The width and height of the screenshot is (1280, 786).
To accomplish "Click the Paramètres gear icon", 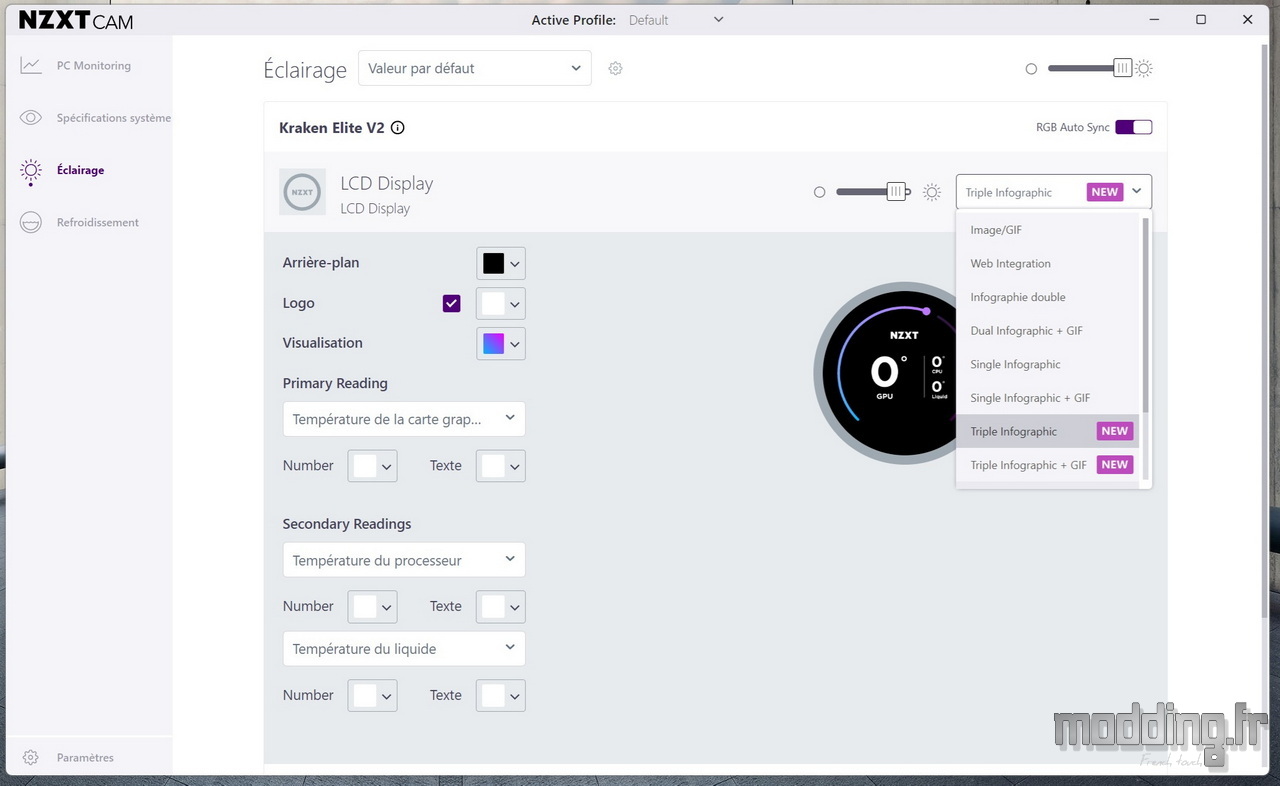I will coord(31,757).
